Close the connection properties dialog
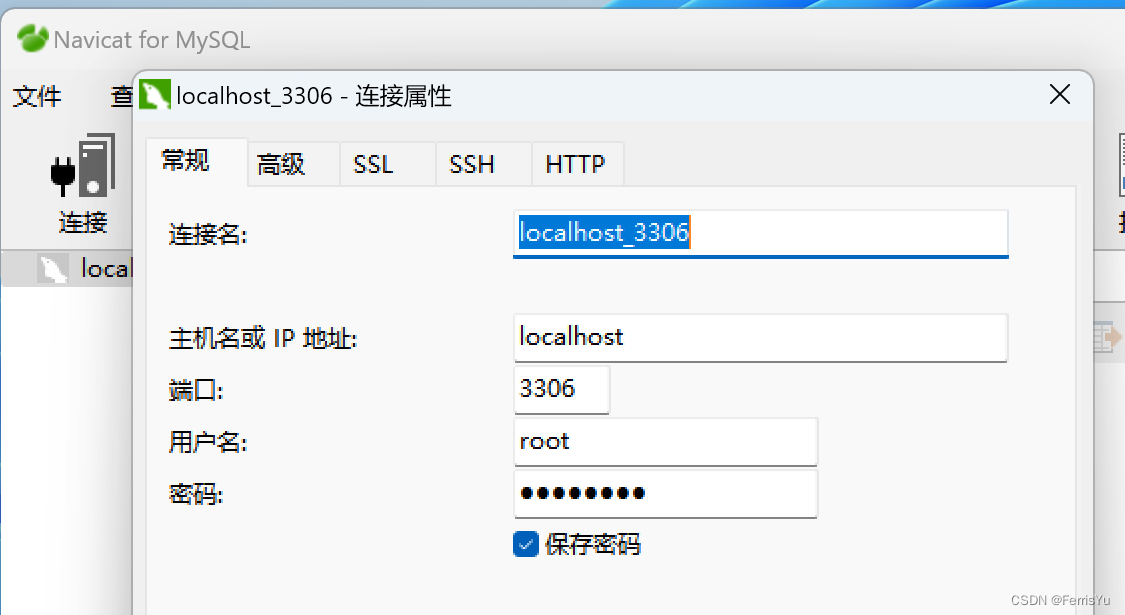The width and height of the screenshot is (1125, 615). [x=1060, y=94]
